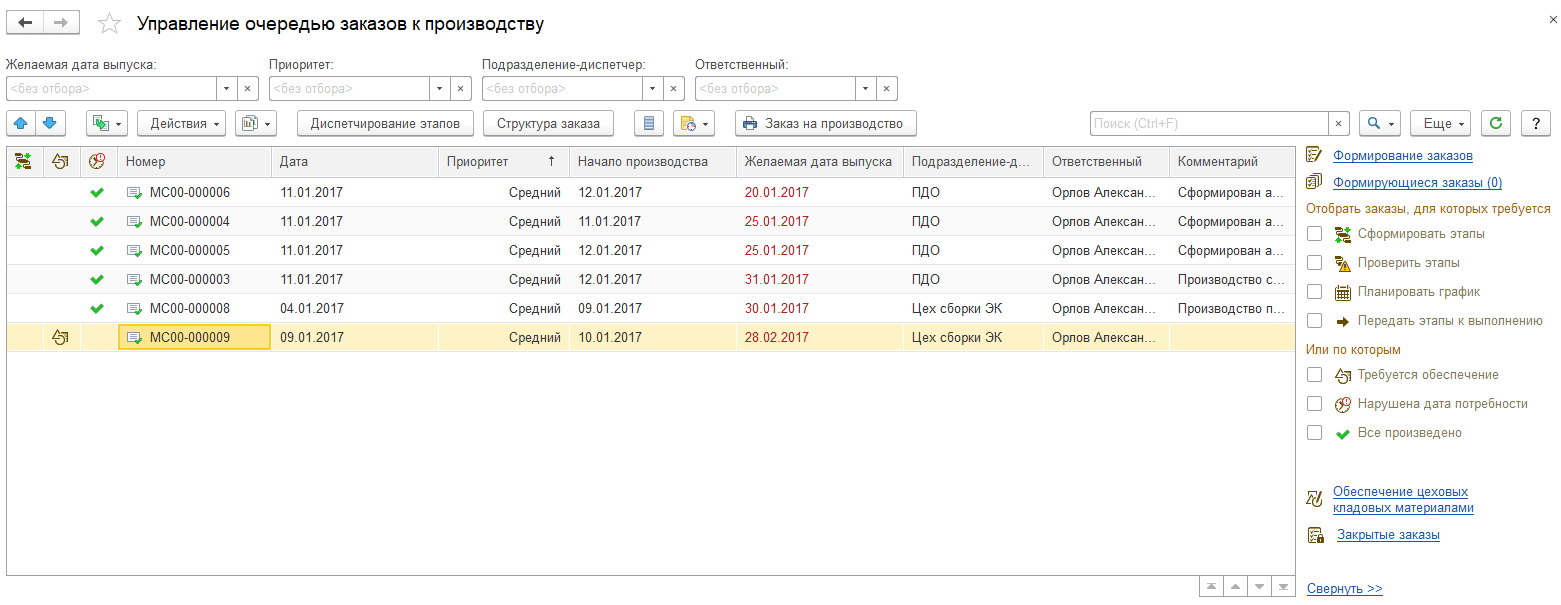Enable Передать этапы к выполнению checkbox
This screenshot has height=605, width=1561.
click(x=1315, y=321)
